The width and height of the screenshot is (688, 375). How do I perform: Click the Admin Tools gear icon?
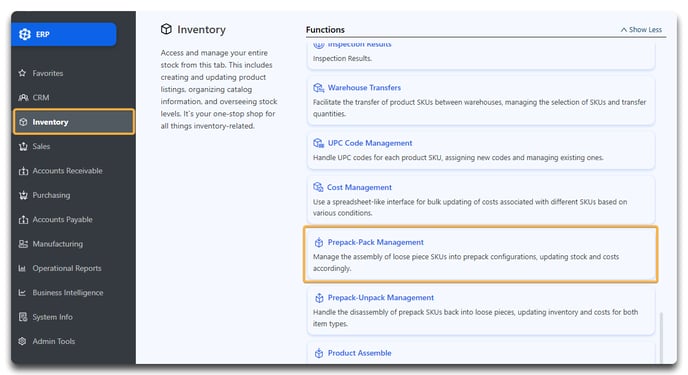point(22,341)
